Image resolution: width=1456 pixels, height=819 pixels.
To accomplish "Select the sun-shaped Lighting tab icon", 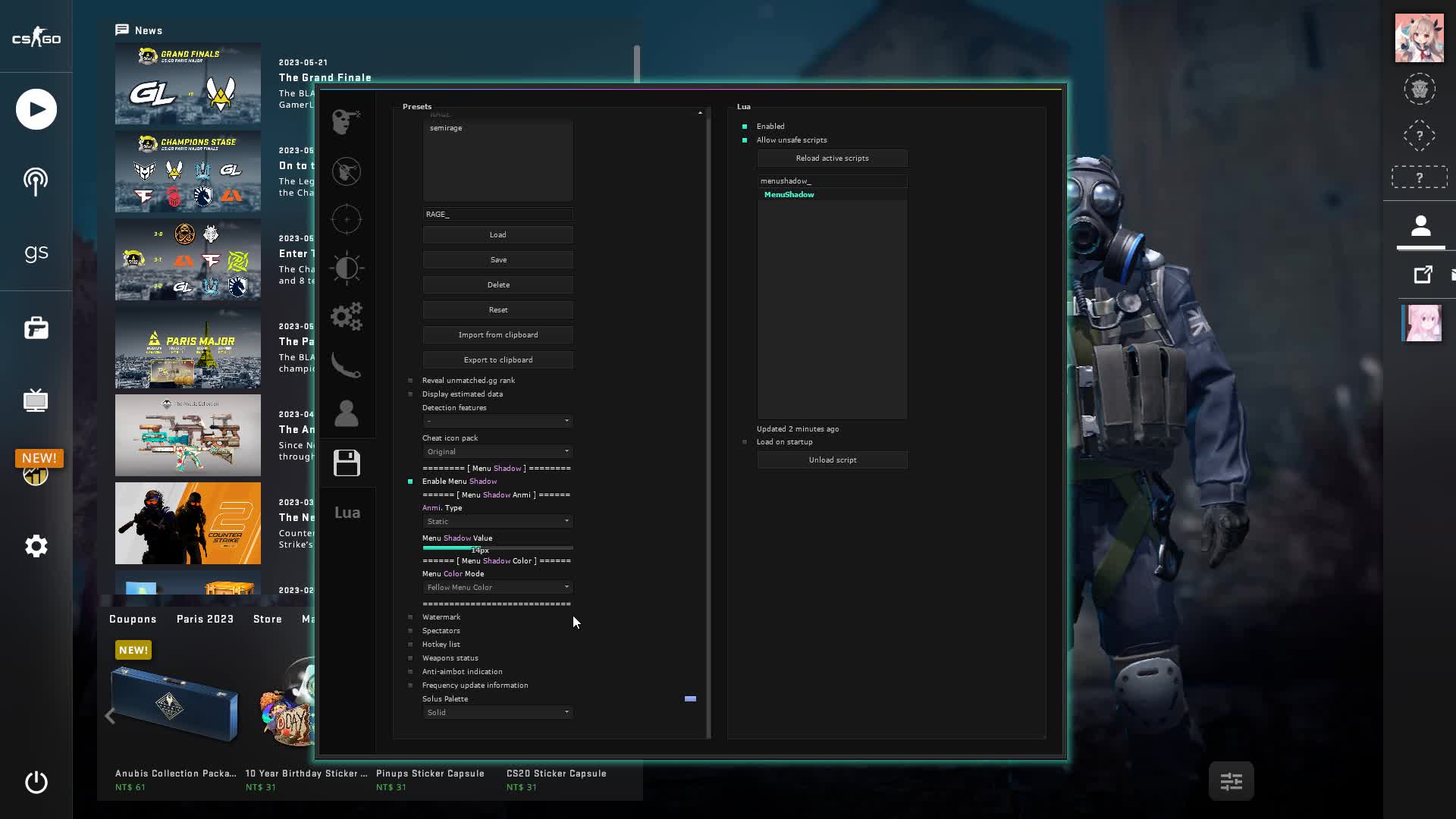I will tap(347, 268).
